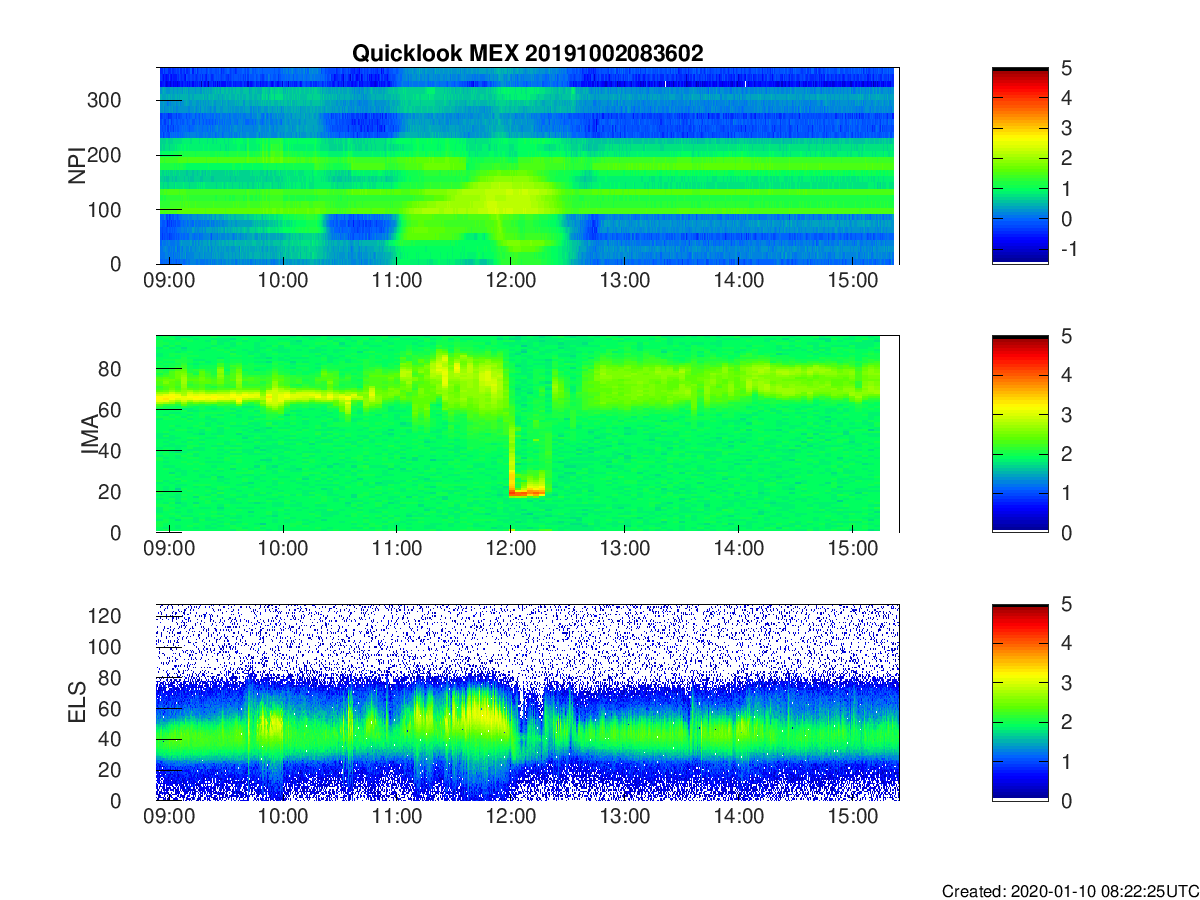Click the ELS plot 15:00 time tick label
This screenshot has width=1200, height=900.
click(851, 815)
